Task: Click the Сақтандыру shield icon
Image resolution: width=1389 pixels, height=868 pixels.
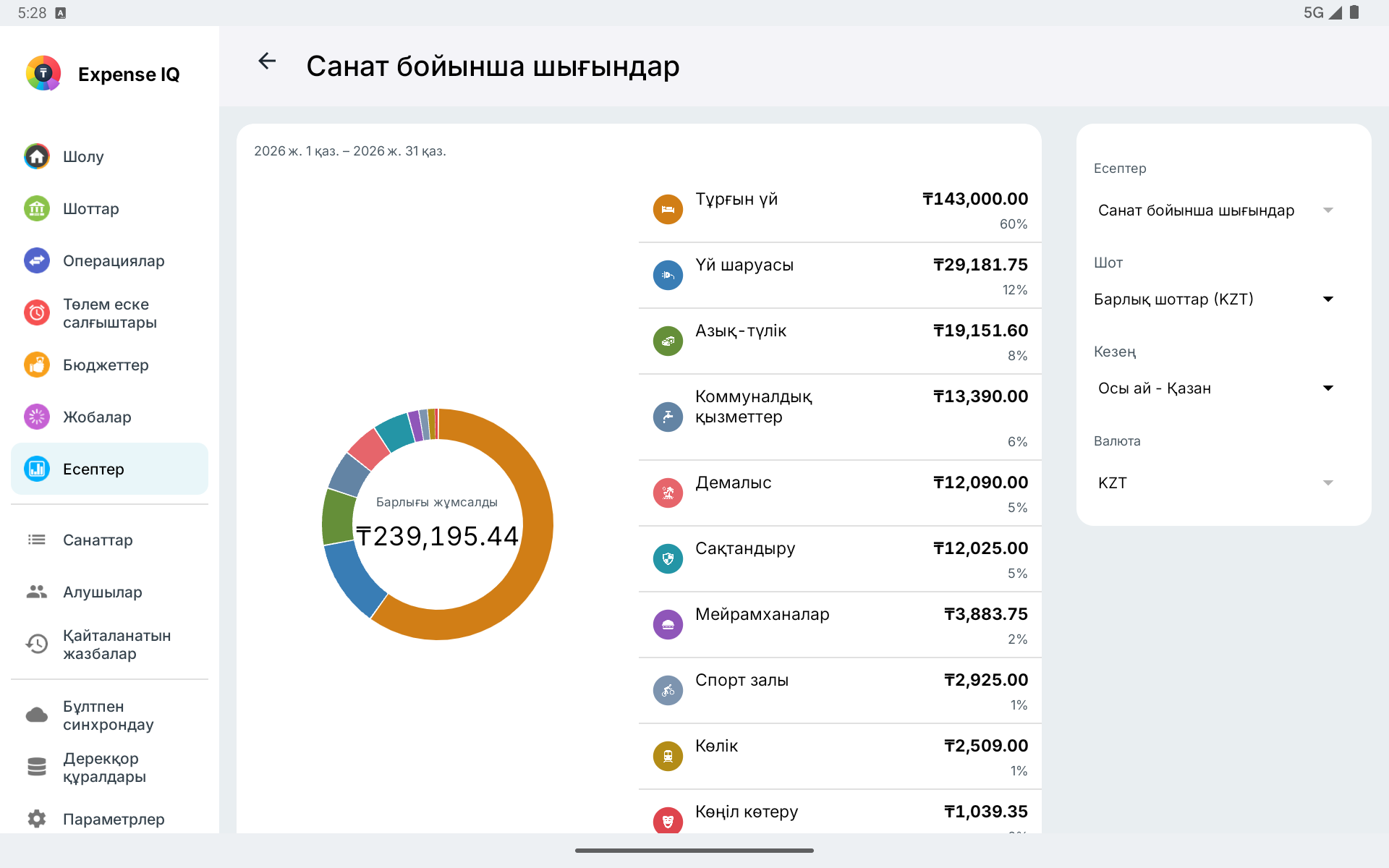Action: [668, 559]
